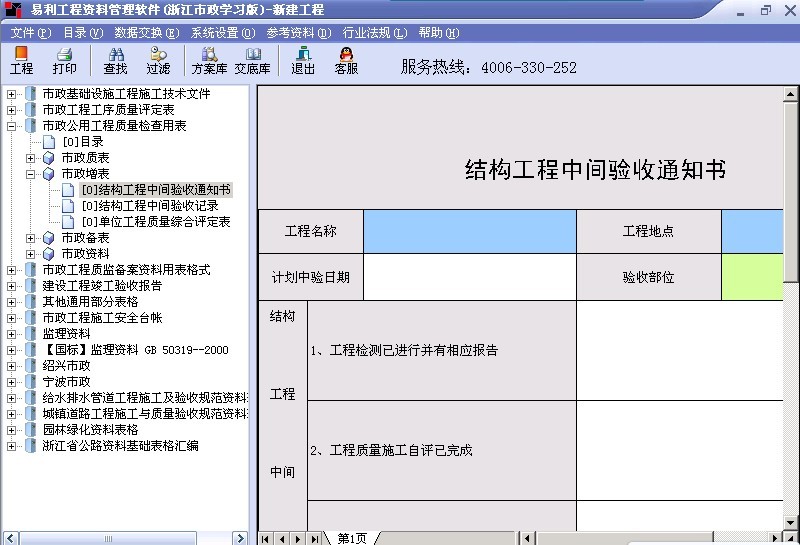Screen dimensions: 800x545
Task: Open the 文件 menu
Action: [x=28, y=33]
